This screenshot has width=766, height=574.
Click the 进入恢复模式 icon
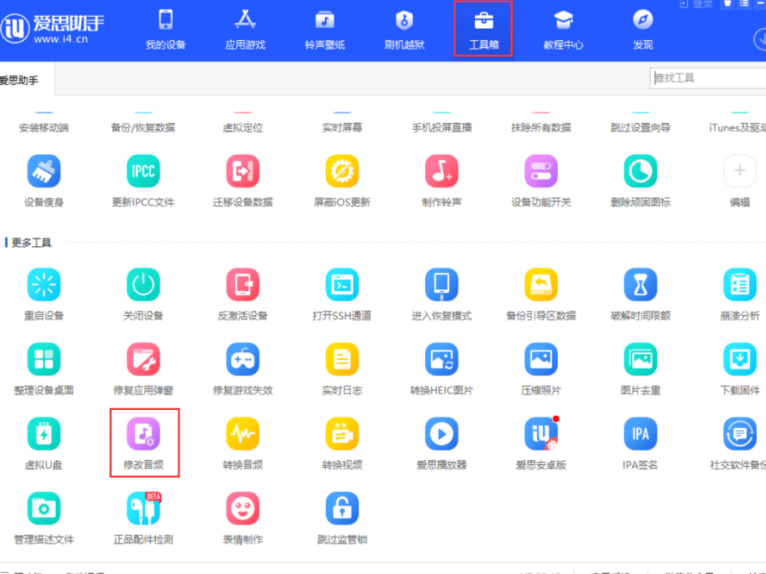(x=442, y=285)
